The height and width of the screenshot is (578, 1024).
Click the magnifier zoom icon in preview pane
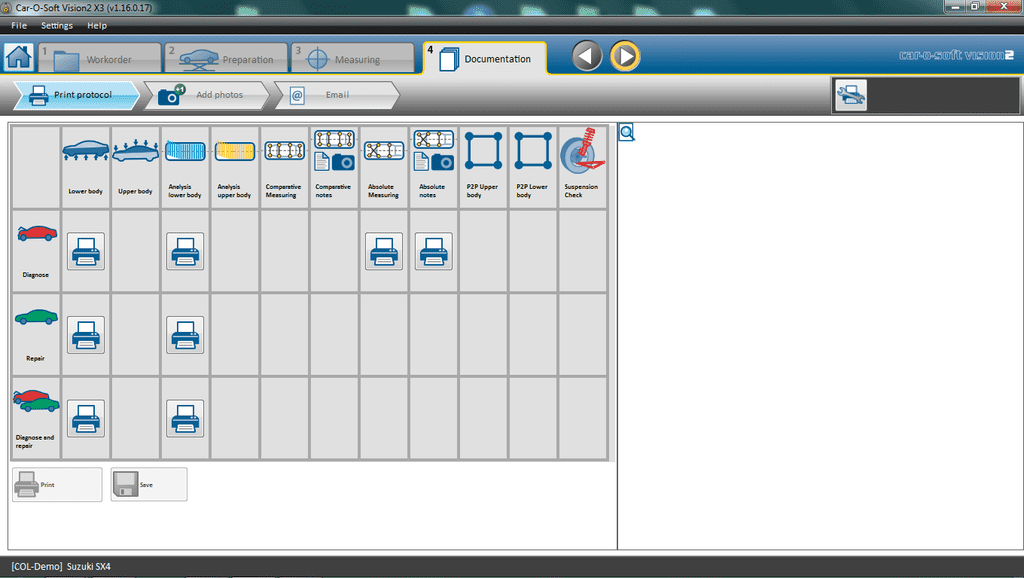point(627,132)
